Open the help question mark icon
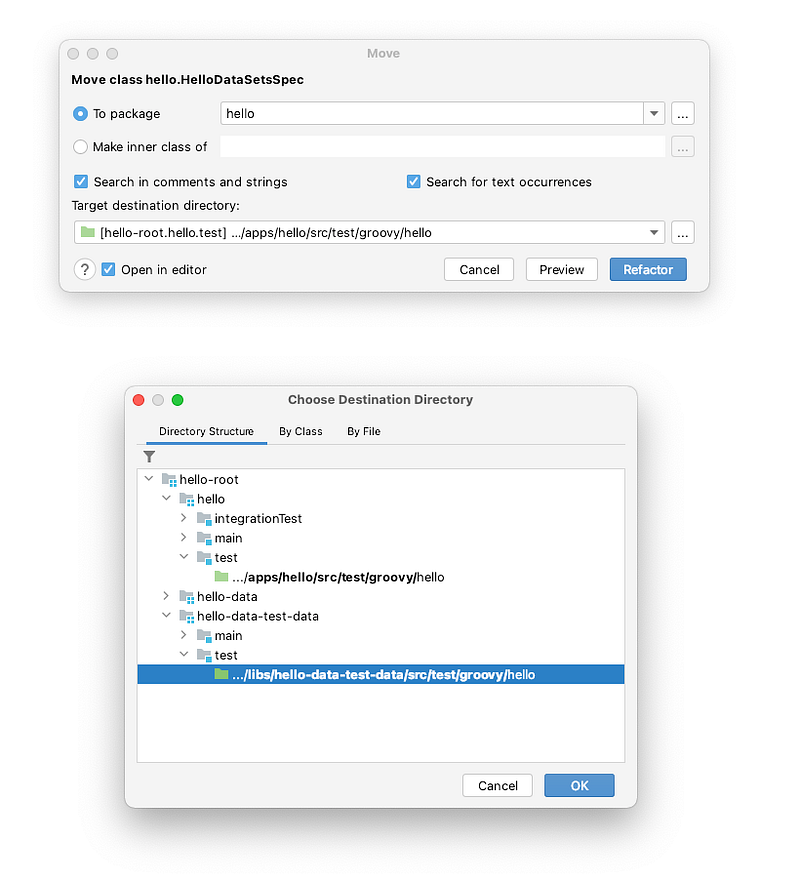Image resolution: width=800 pixels, height=881 pixels. click(x=84, y=270)
